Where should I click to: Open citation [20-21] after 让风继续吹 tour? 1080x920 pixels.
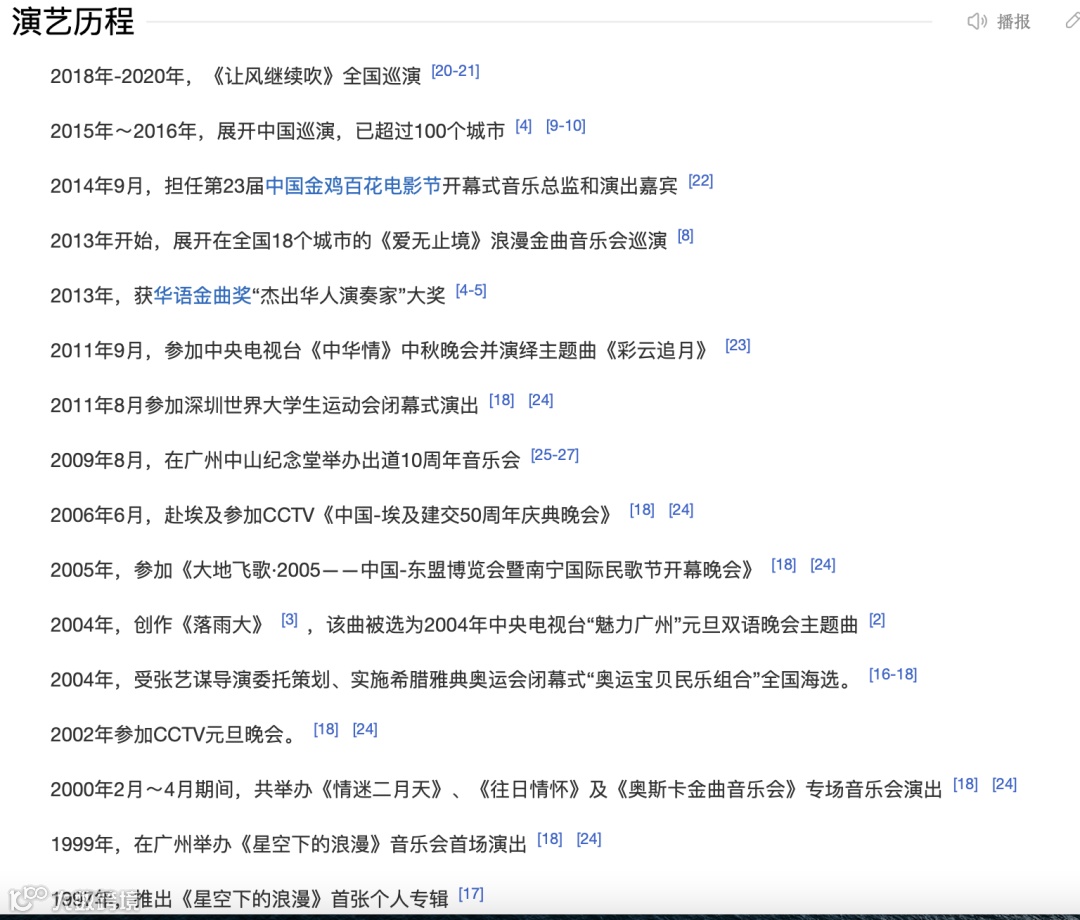[x=455, y=71]
